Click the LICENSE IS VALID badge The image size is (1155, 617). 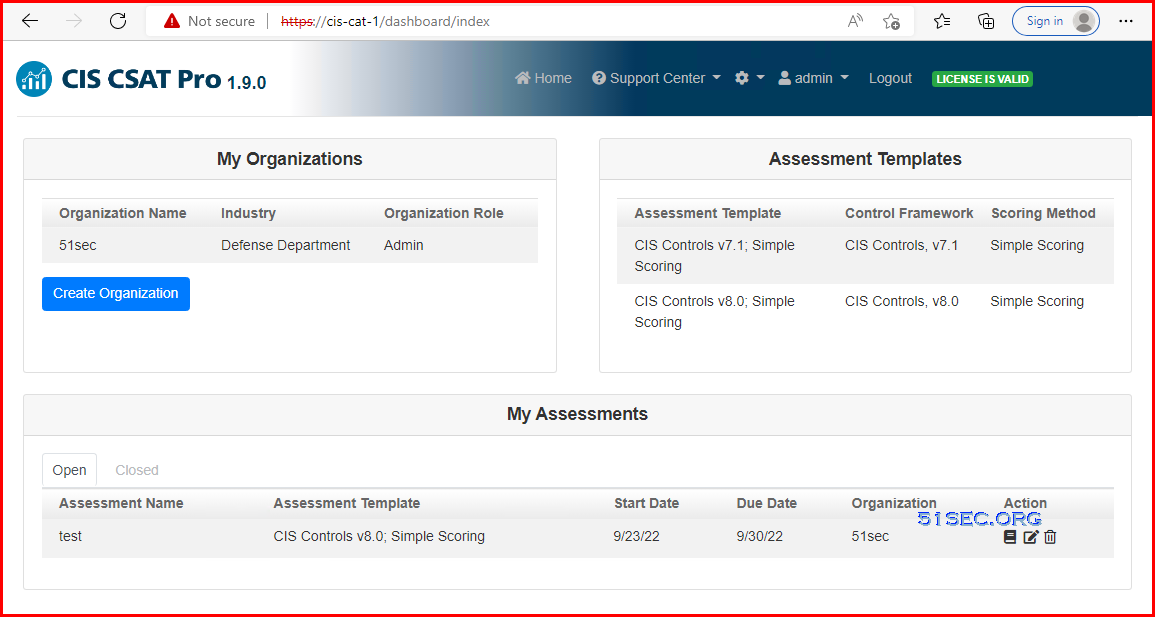click(982, 79)
